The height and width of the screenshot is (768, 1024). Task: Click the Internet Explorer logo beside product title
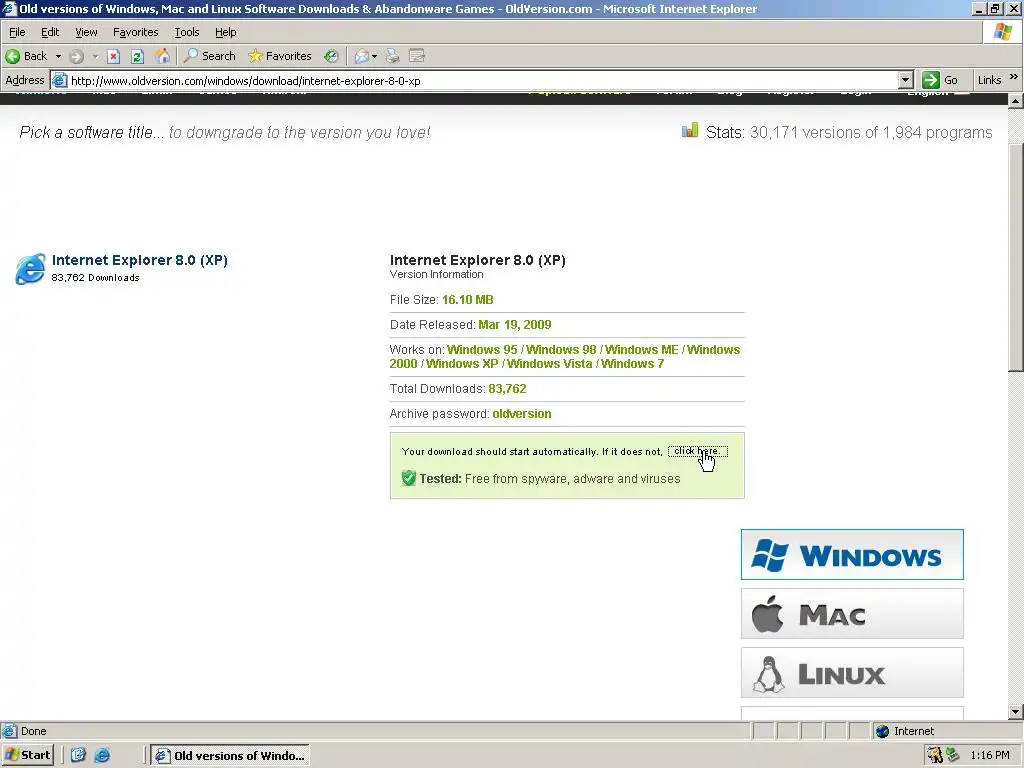[31, 268]
